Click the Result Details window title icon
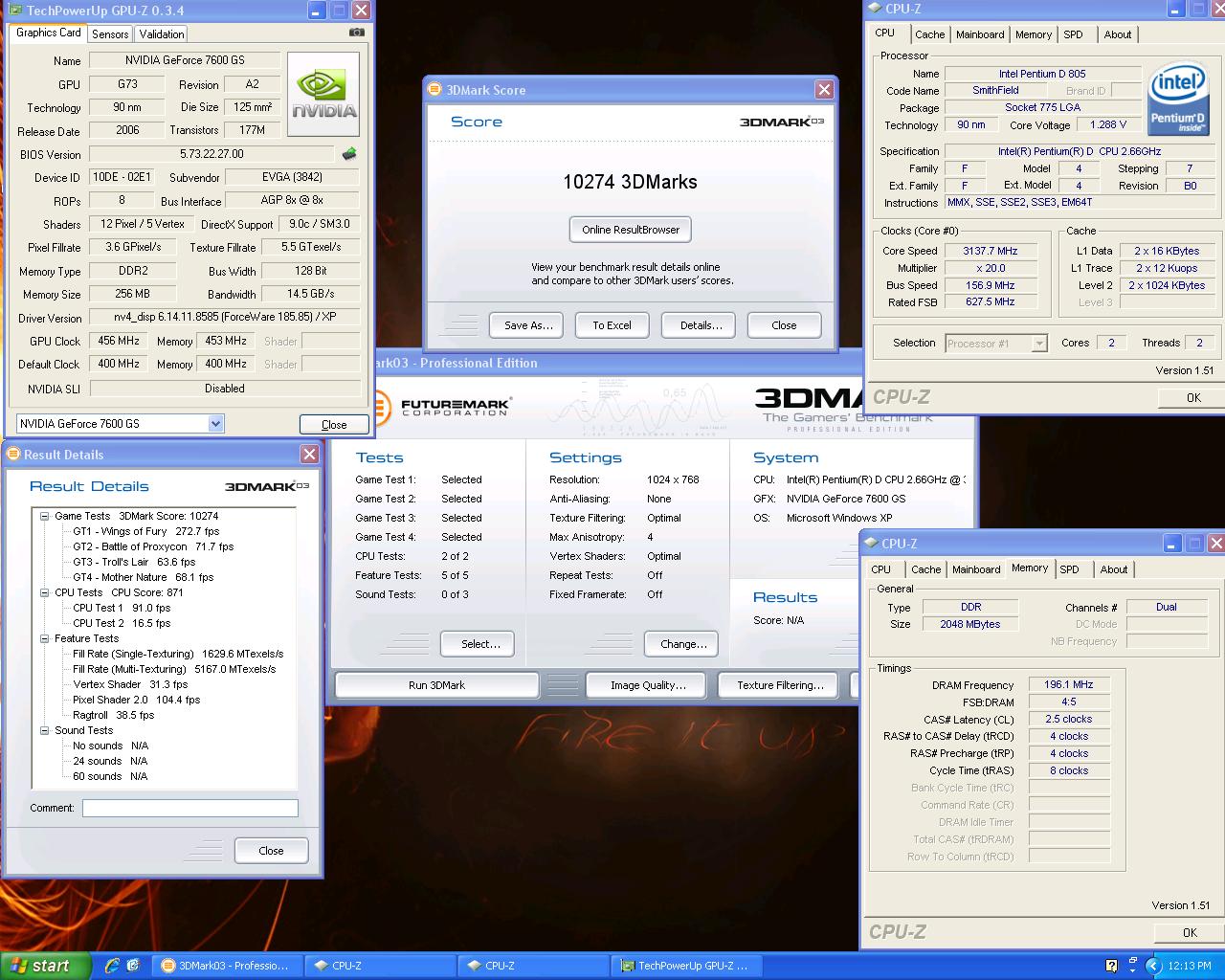This screenshot has height=980, width=1225. click(13, 455)
